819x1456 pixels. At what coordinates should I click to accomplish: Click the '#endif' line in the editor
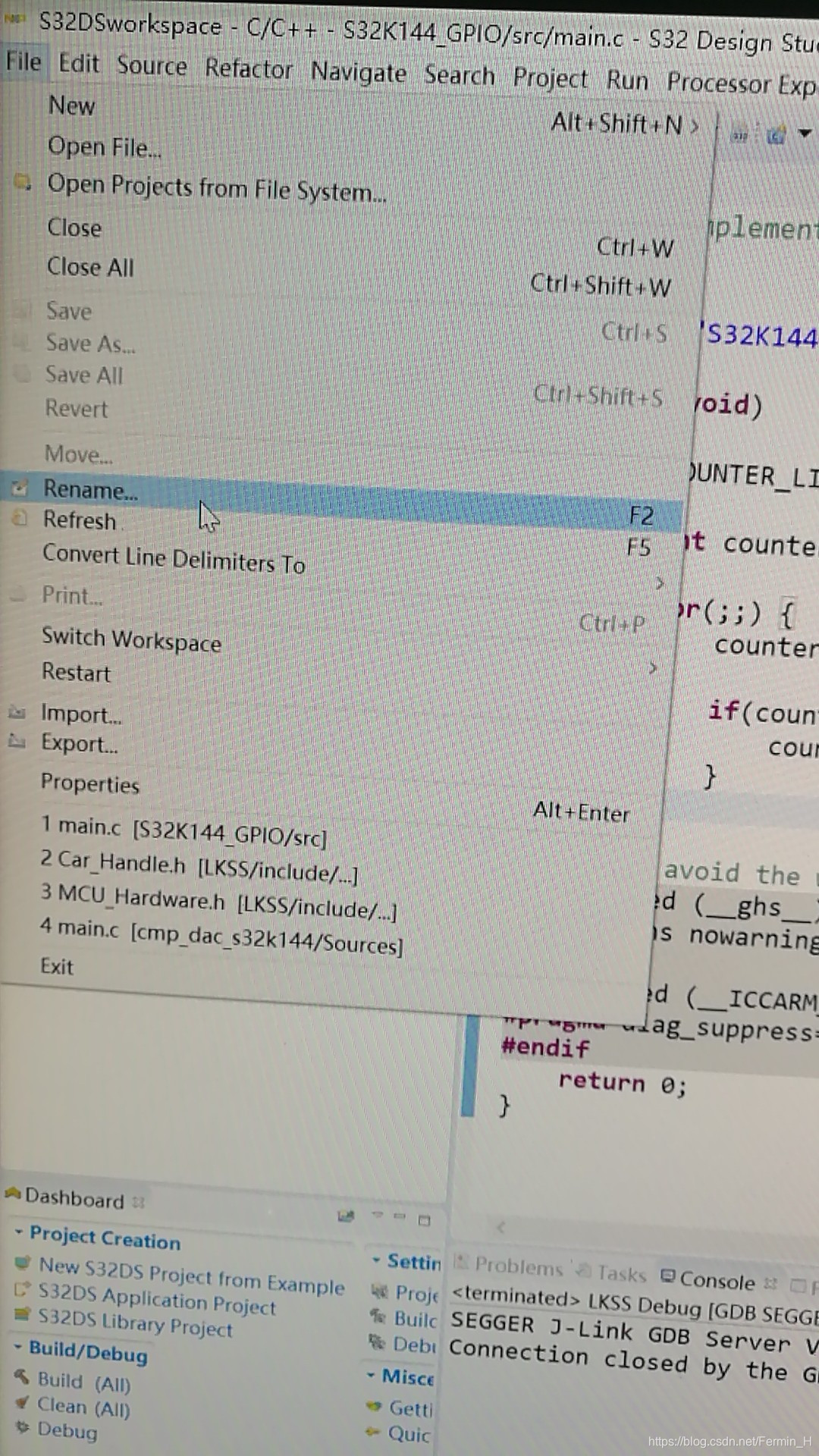click(545, 1046)
